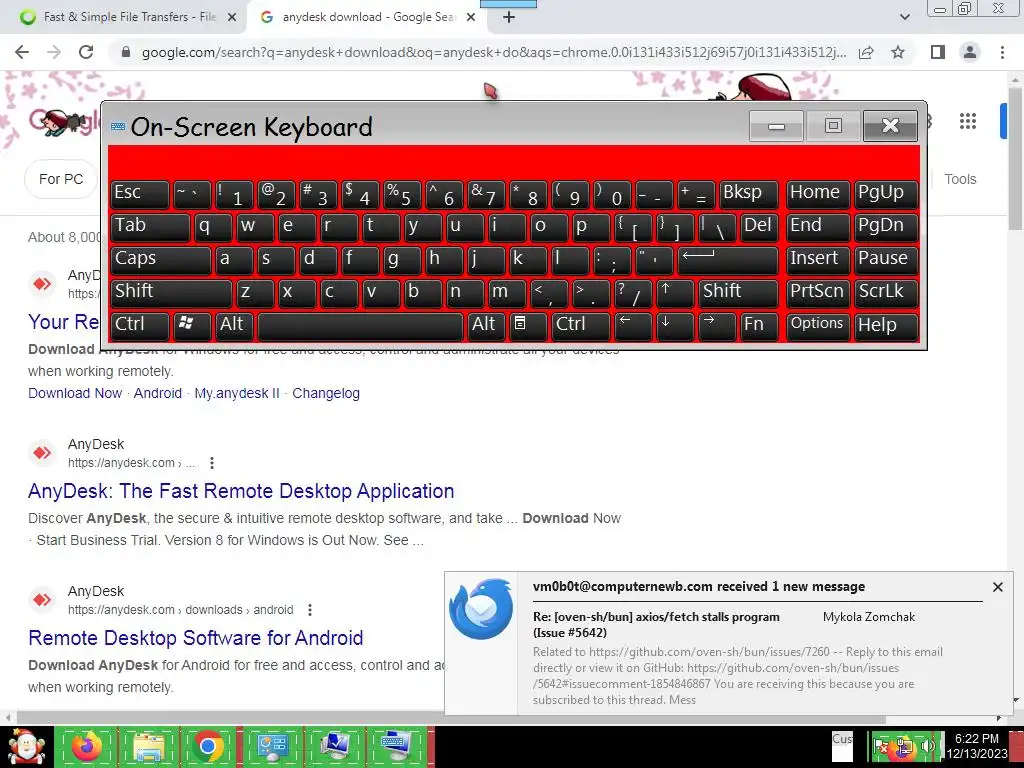
Task: Toggle Fn key on keyboard
Action: click(760, 325)
